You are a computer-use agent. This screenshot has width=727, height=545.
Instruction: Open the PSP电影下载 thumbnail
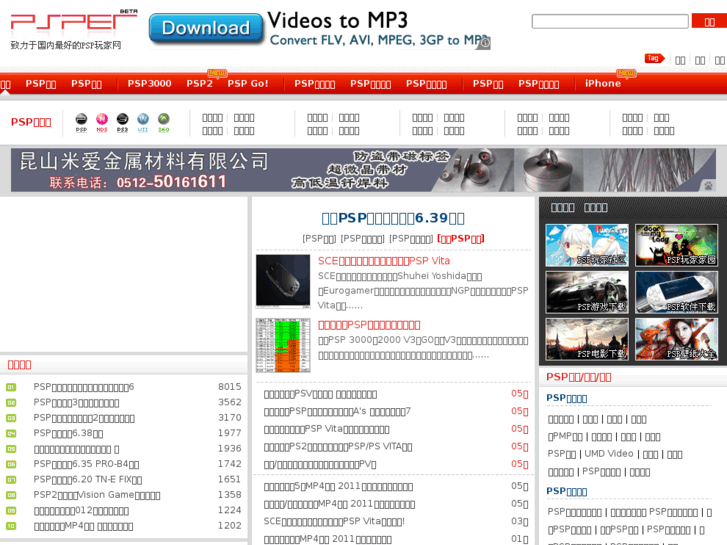pos(587,339)
